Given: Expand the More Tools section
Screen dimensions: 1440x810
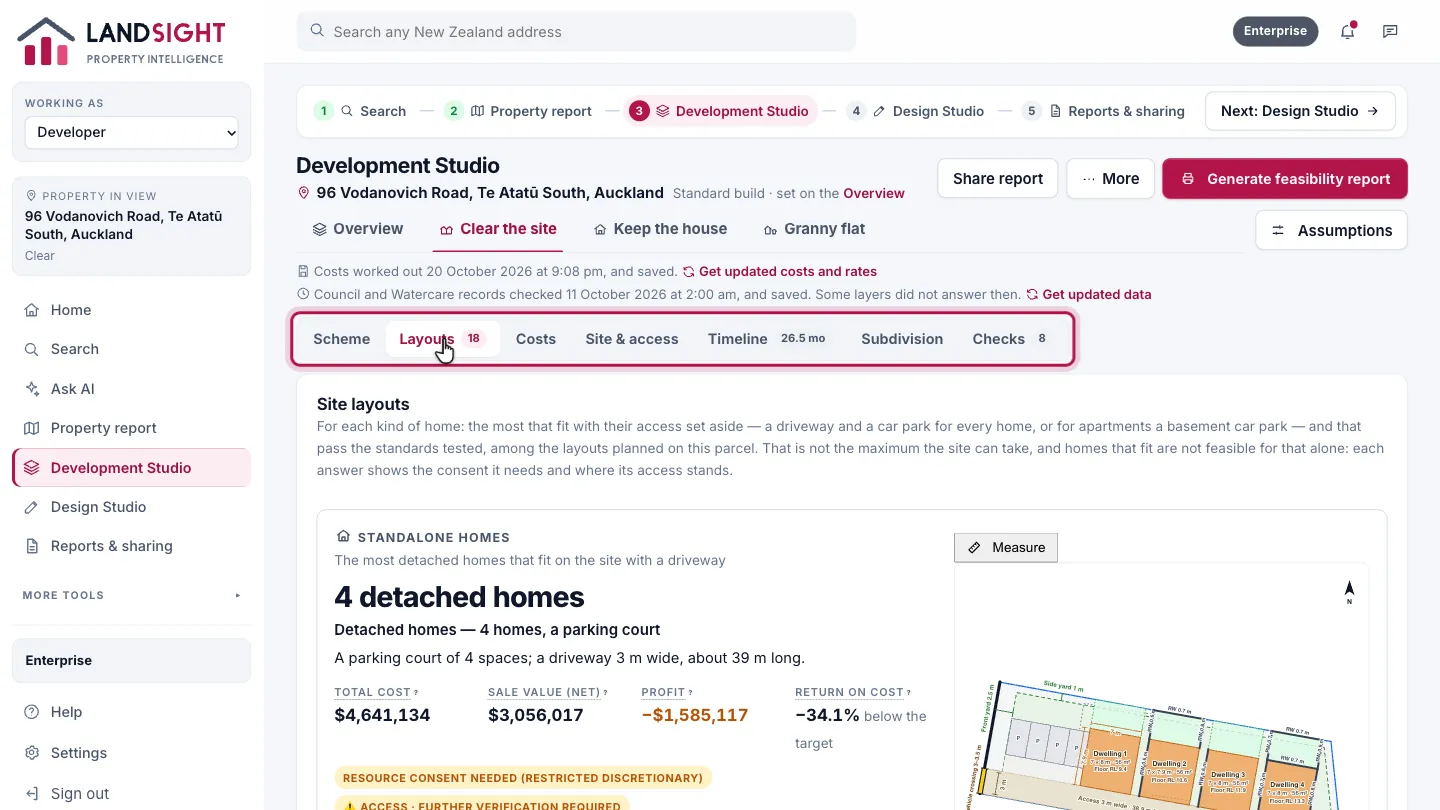Looking at the screenshot, I should (x=131, y=595).
